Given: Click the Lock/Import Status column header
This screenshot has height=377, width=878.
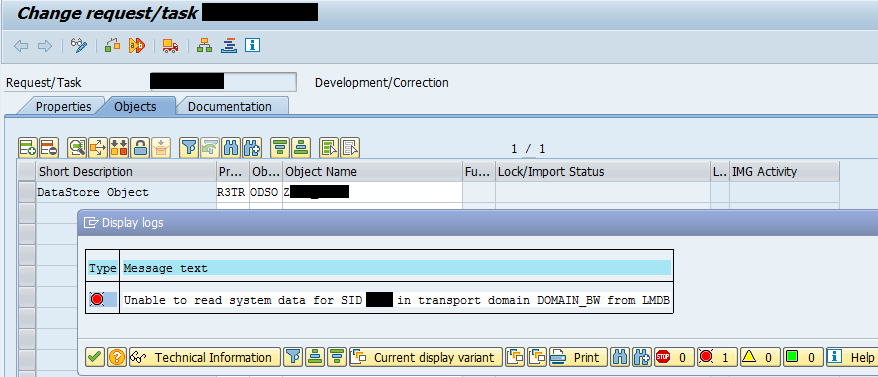Looking at the screenshot, I should coord(603,171).
